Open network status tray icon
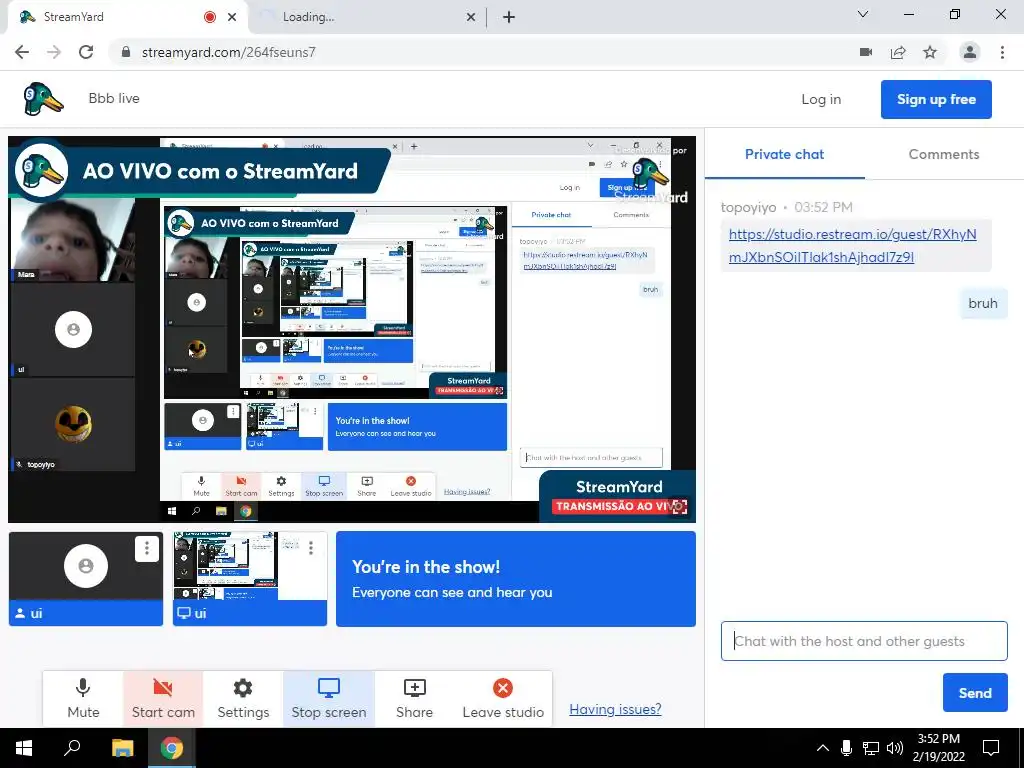Image resolution: width=1024 pixels, height=768 pixels. pos(871,748)
